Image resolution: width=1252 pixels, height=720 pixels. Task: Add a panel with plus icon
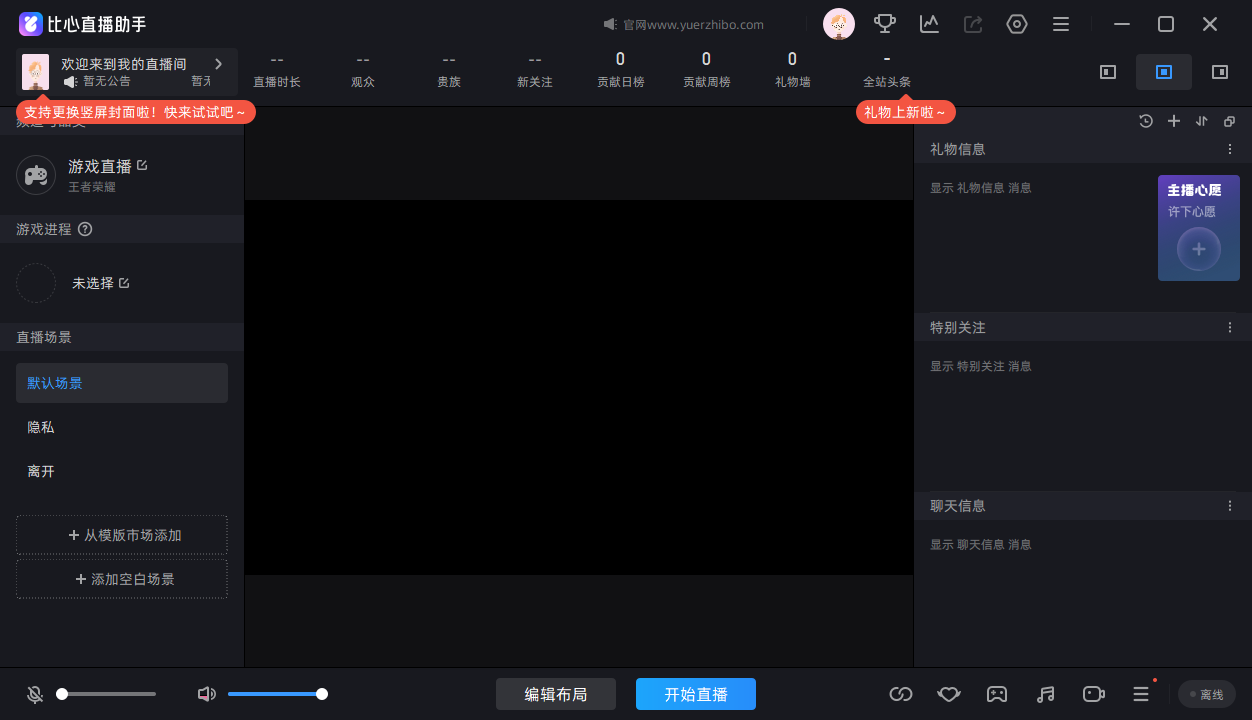[x=1174, y=121]
